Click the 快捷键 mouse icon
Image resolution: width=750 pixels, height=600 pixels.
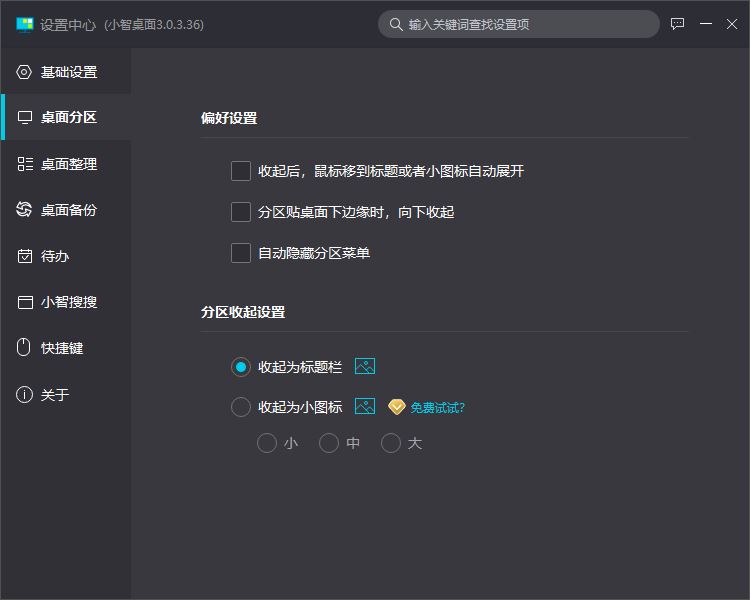click(23, 348)
